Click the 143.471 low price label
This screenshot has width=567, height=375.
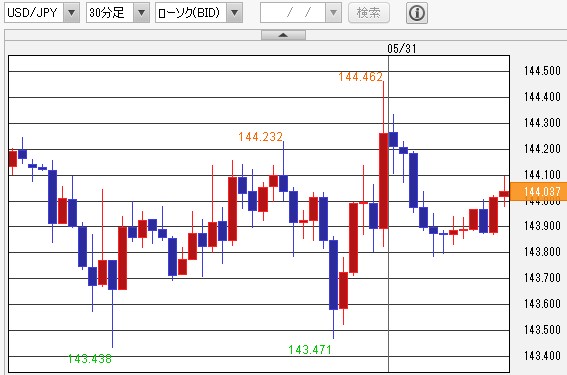(x=310, y=350)
